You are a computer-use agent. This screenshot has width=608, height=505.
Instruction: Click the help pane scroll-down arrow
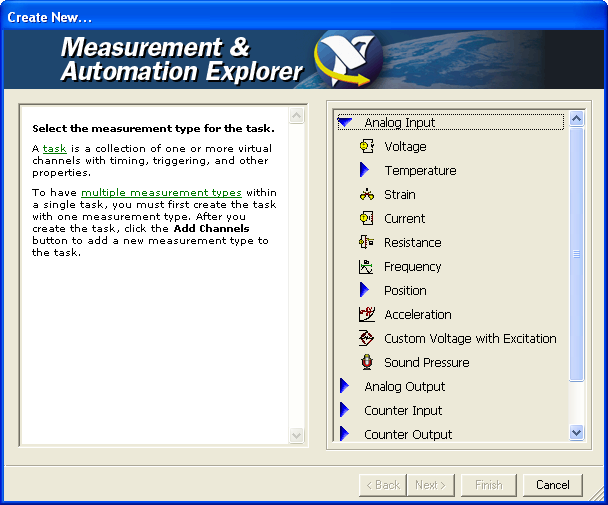297,435
